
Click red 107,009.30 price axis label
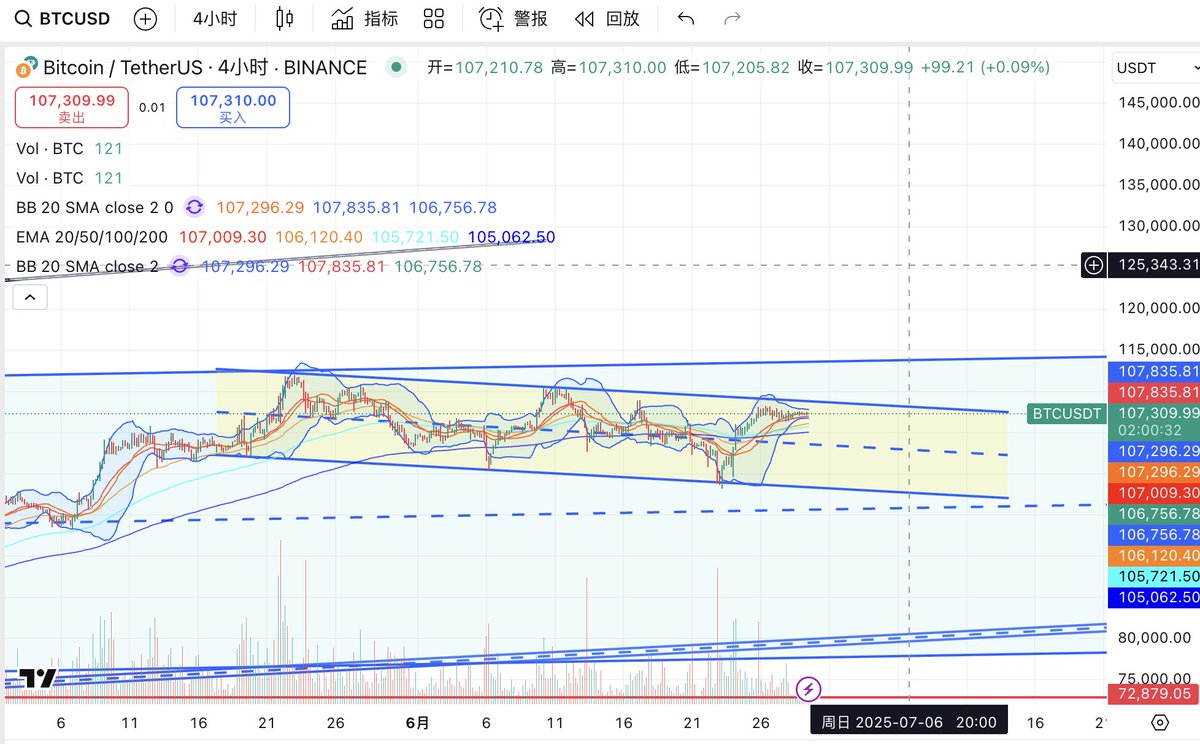(1154, 492)
